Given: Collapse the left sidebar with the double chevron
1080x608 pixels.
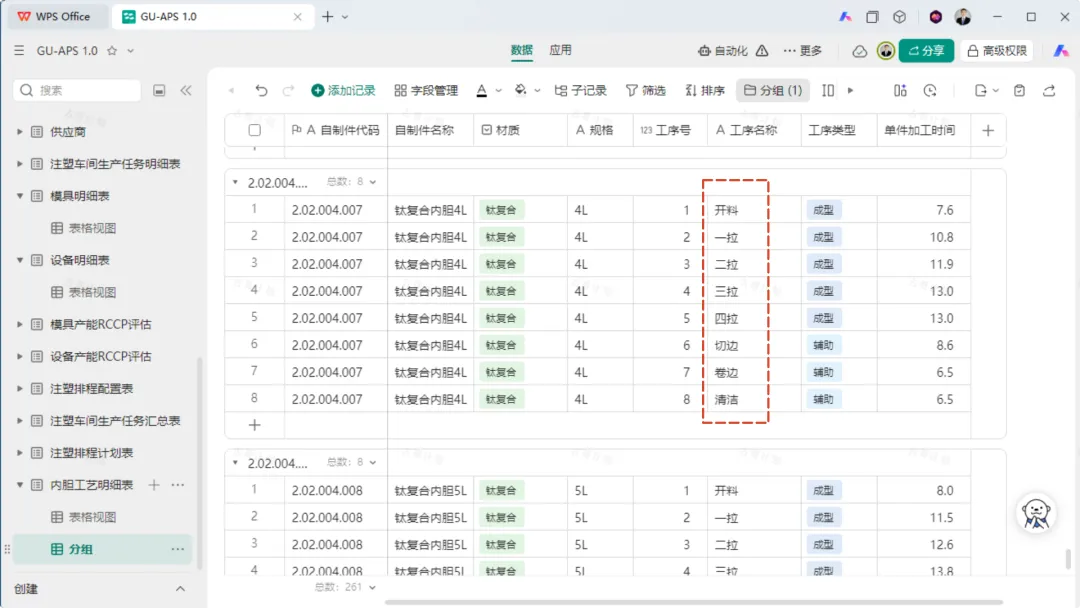Looking at the screenshot, I should [x=186, y=90].
